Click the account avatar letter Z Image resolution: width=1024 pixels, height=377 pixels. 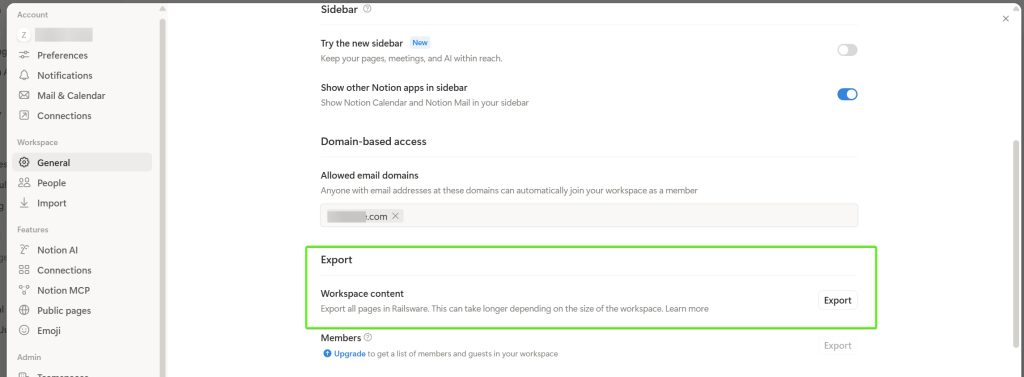click(x=24, y=35)
